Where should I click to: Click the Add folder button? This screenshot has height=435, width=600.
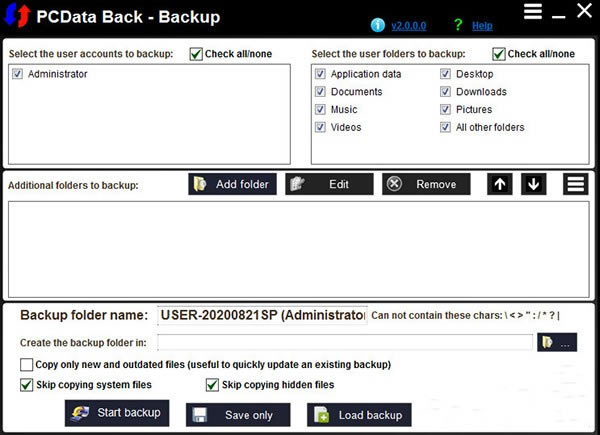pos(232,184)
